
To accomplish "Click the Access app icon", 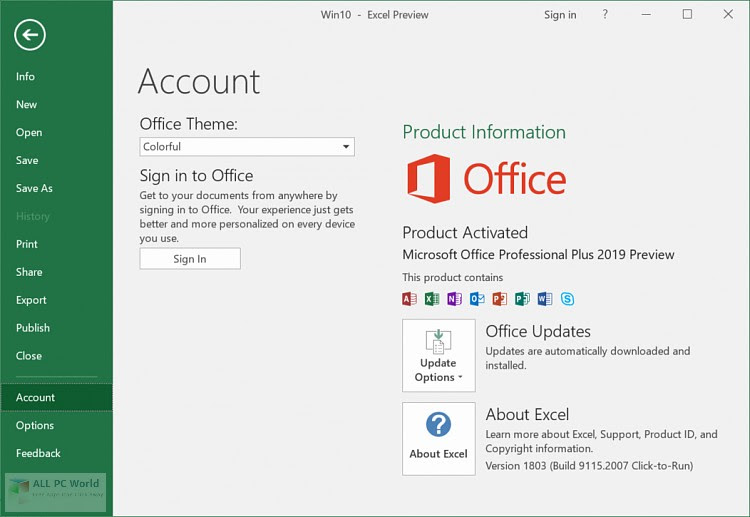I will (x=409, y=299).
